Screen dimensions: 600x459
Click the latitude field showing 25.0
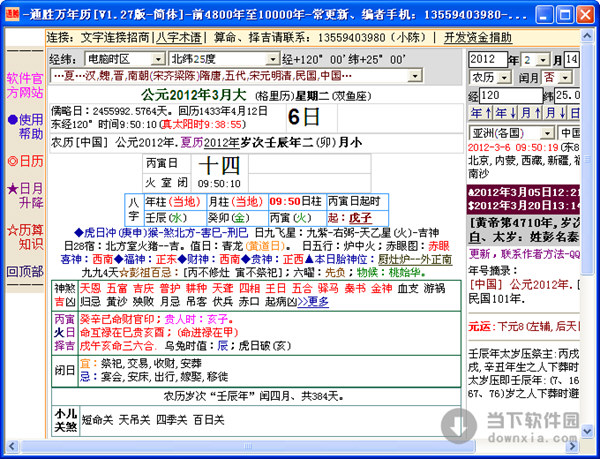[x=566, y=95]
